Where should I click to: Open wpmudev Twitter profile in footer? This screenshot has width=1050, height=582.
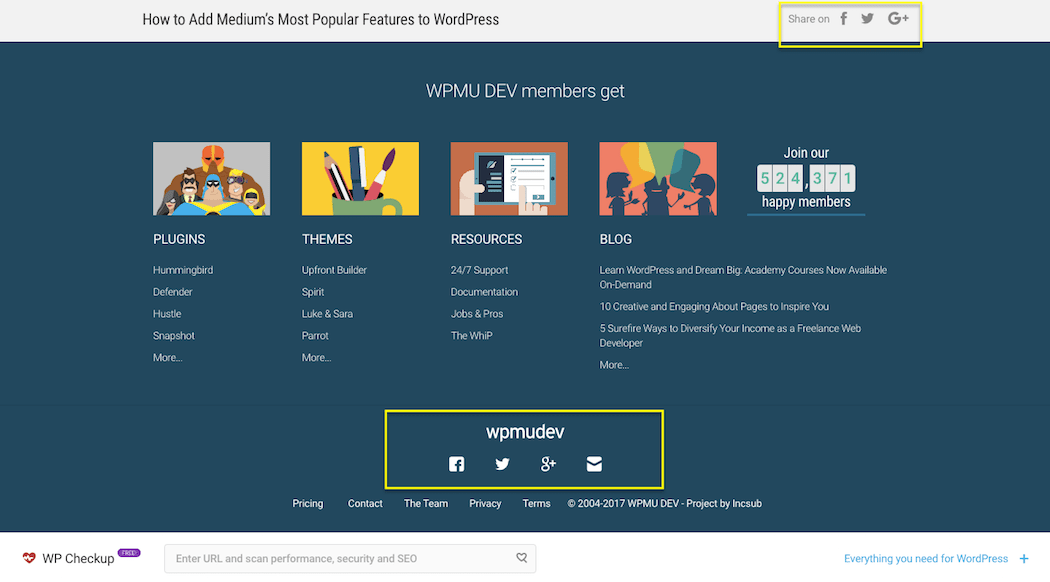click(x=502, y=464)
